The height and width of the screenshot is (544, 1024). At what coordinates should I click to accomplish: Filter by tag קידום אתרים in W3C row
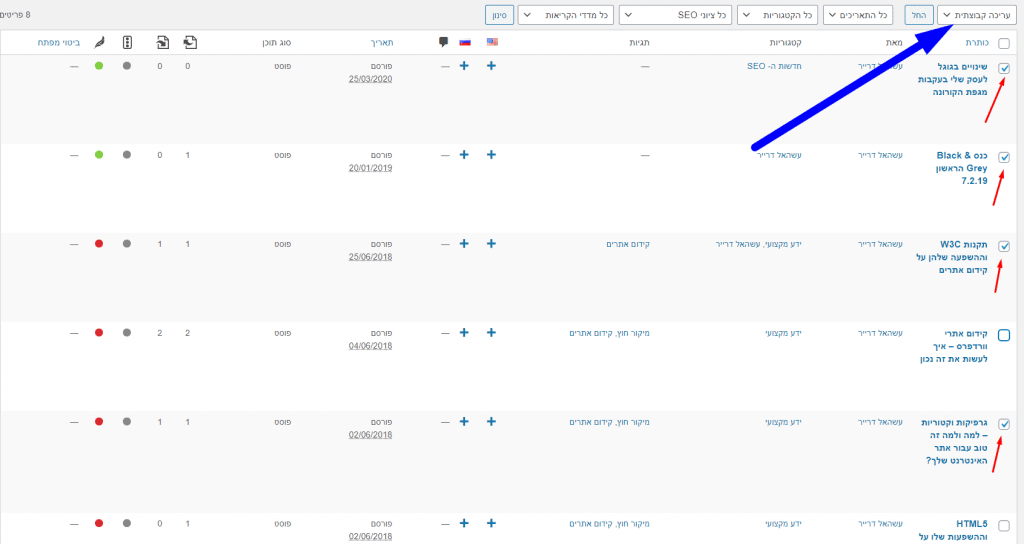click(628, 244)
